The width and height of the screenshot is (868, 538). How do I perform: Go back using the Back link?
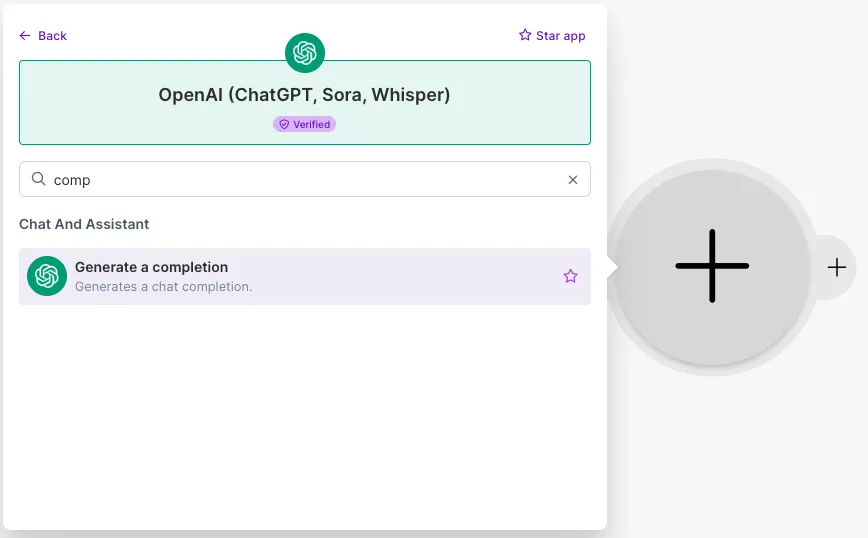point(43,36)
